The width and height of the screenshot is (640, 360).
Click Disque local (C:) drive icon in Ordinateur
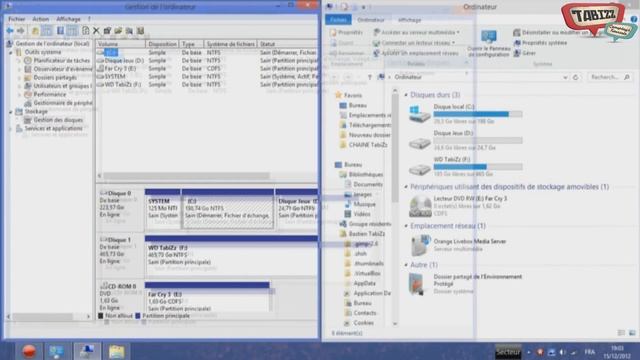coord(420,114)
